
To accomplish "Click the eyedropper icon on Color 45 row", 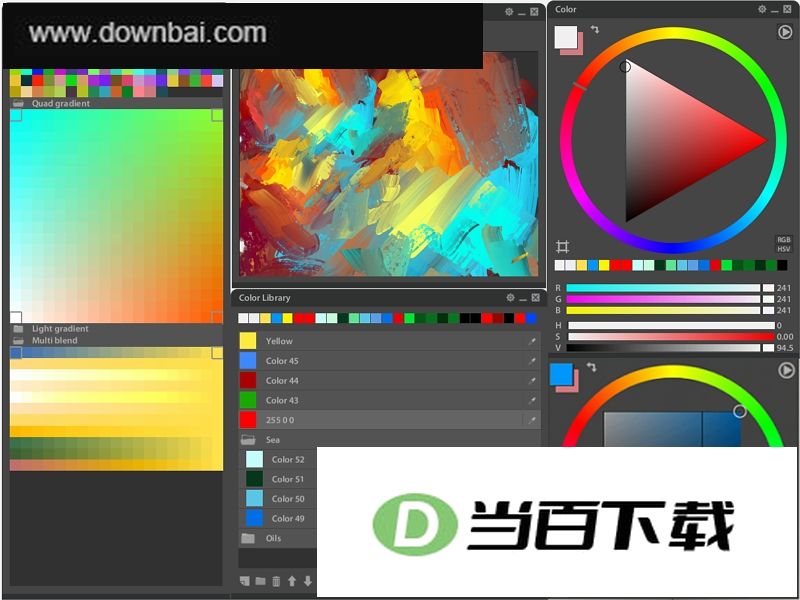I will pyautogui.click(x=532, y=361).
